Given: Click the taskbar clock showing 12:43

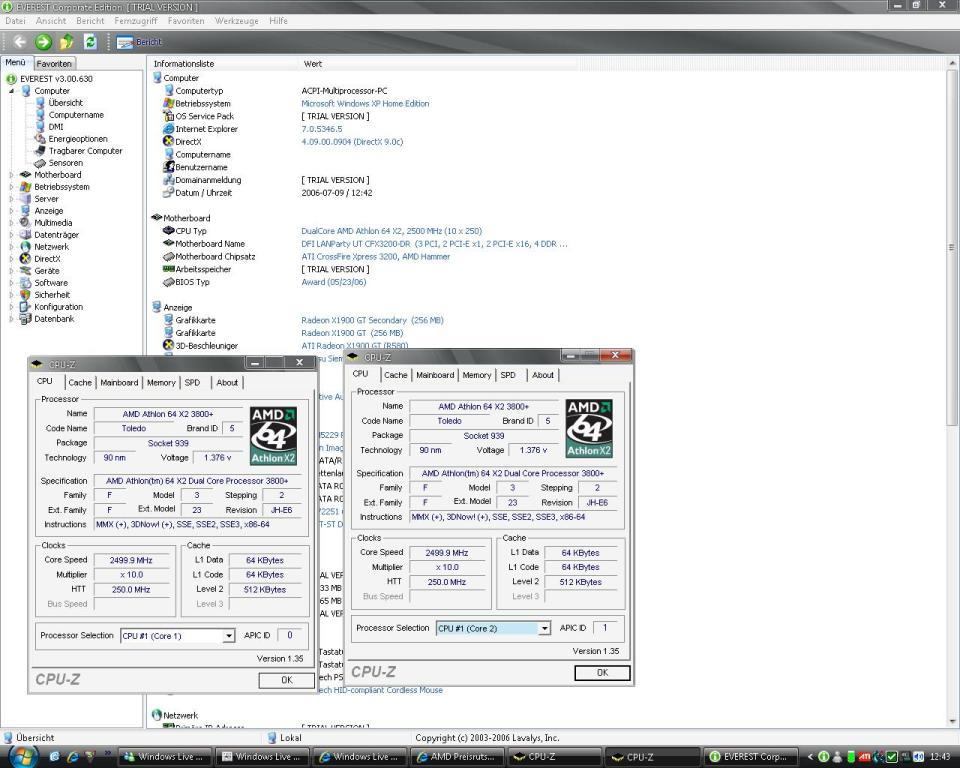Looking at the screenshot, I should tap(940, 758).
